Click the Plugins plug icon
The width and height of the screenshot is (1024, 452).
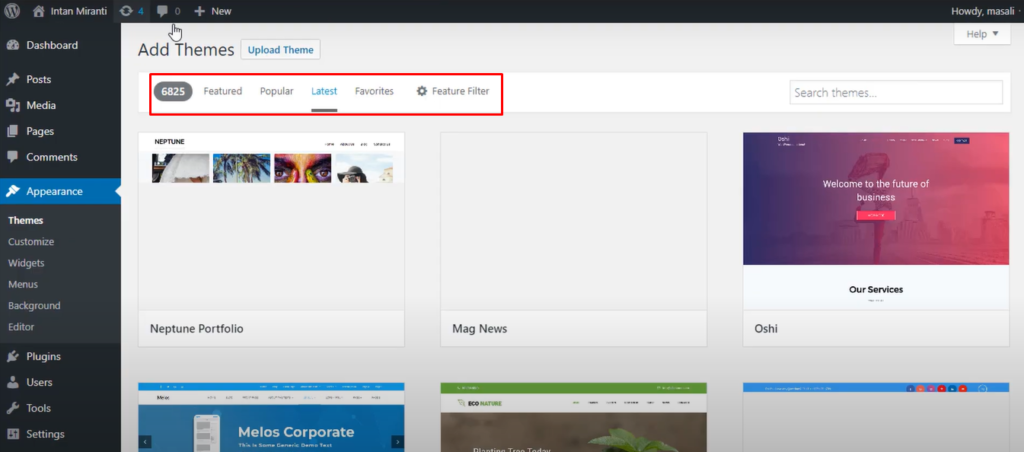tap(12, 357)
